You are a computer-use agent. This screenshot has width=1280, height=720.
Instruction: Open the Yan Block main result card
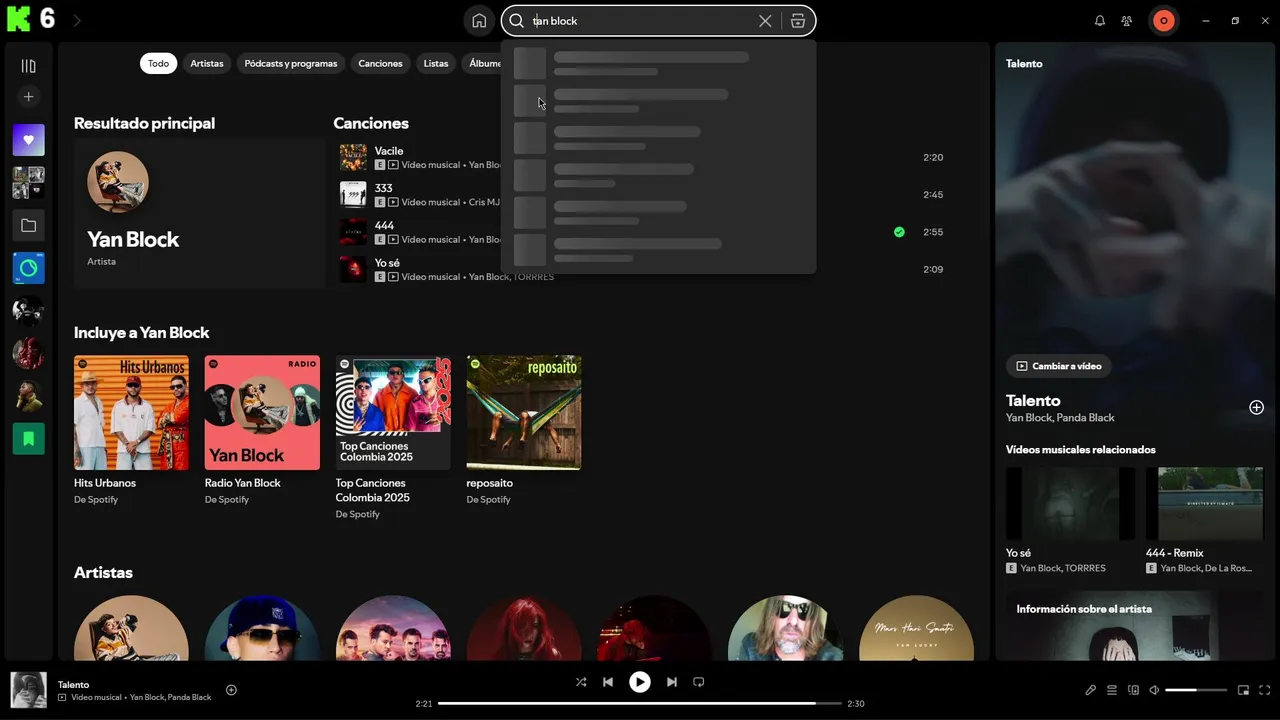(199, 214)
